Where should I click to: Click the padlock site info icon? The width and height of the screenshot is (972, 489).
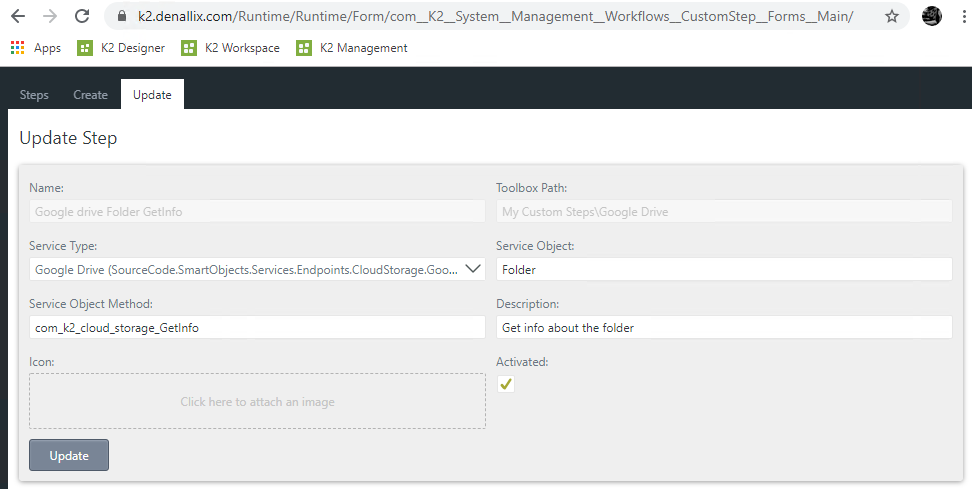123,17
